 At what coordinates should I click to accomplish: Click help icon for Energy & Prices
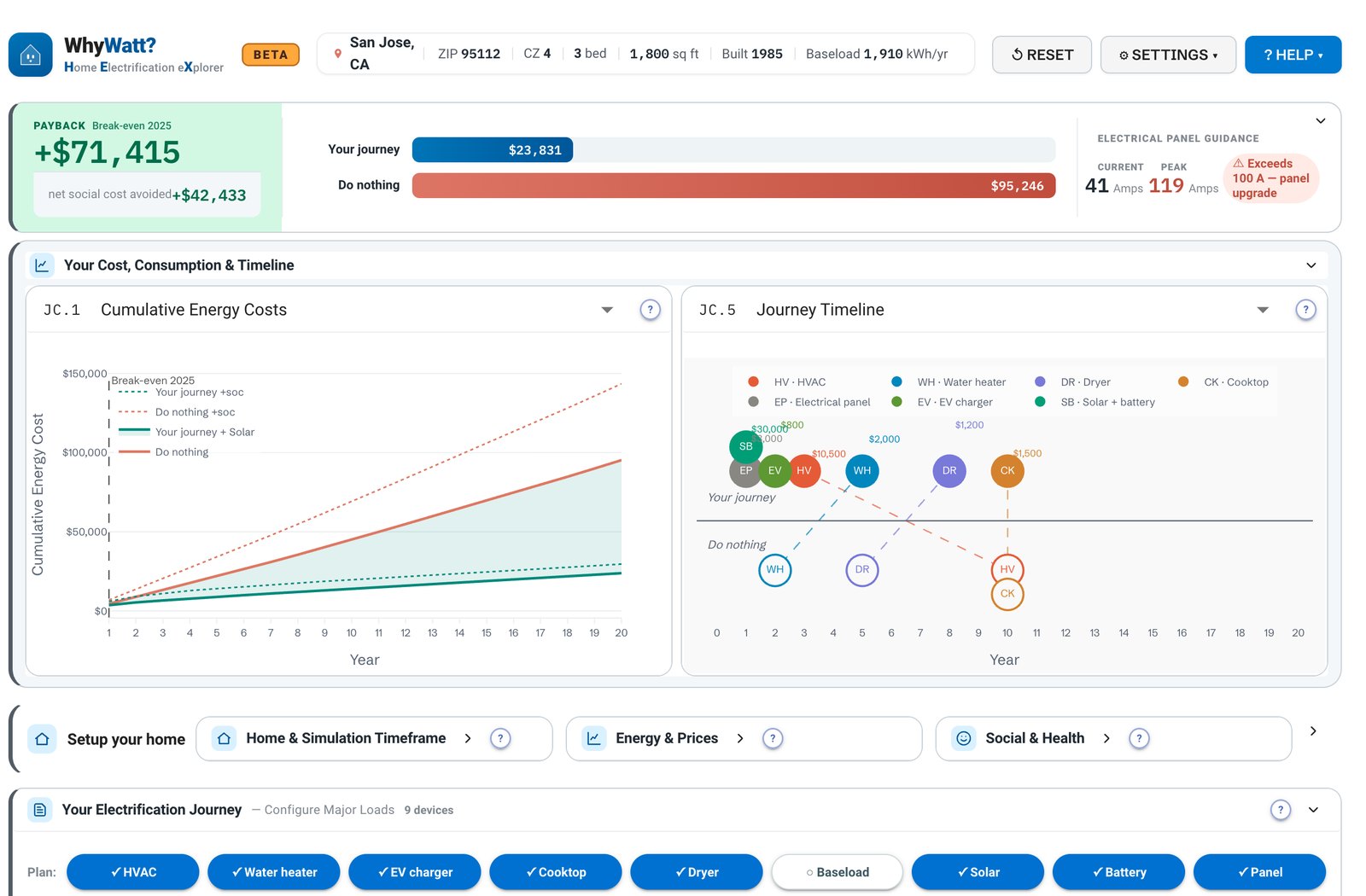tap(773, 738)
